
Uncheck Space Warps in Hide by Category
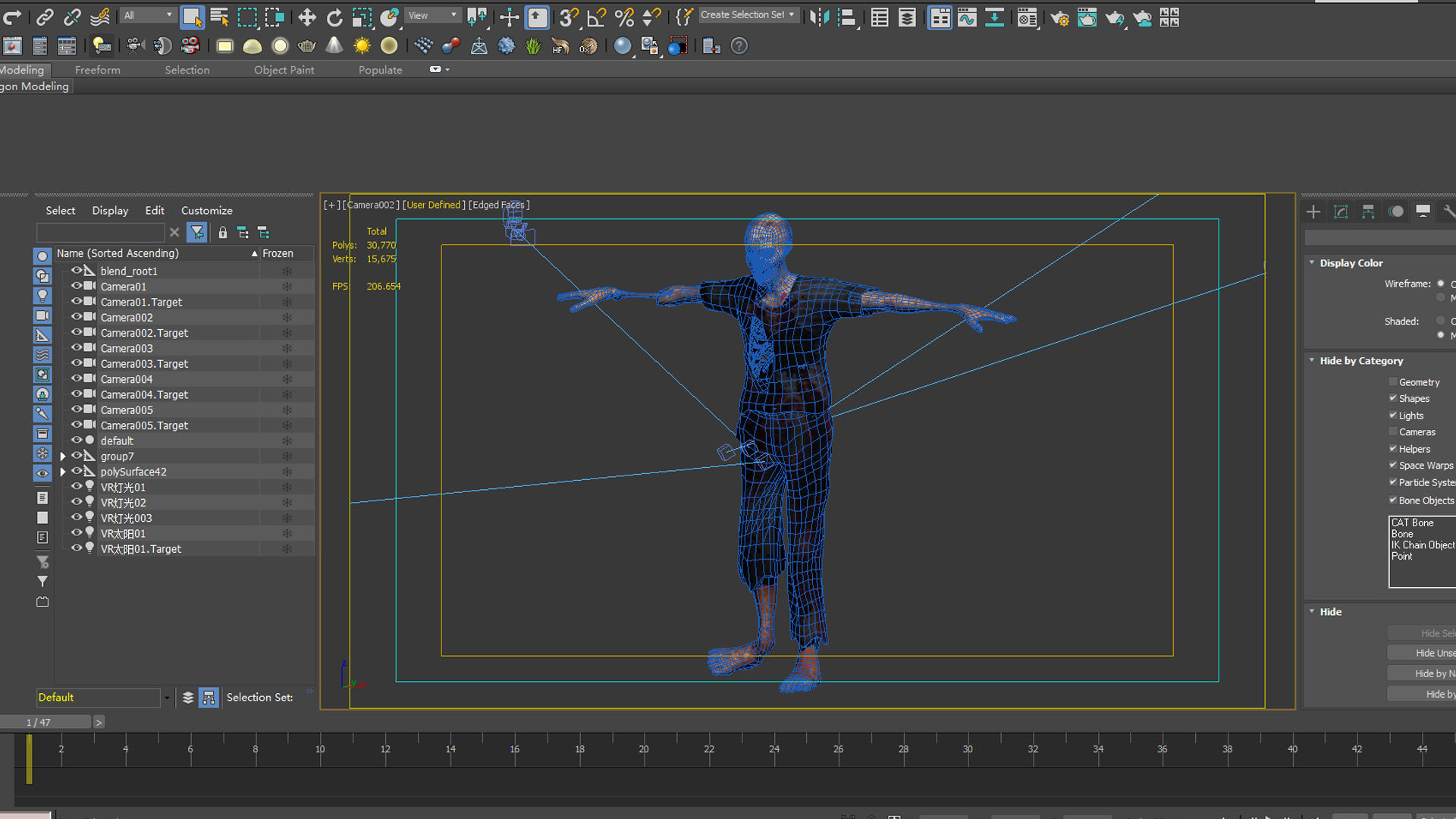(x=1392, y=465)
